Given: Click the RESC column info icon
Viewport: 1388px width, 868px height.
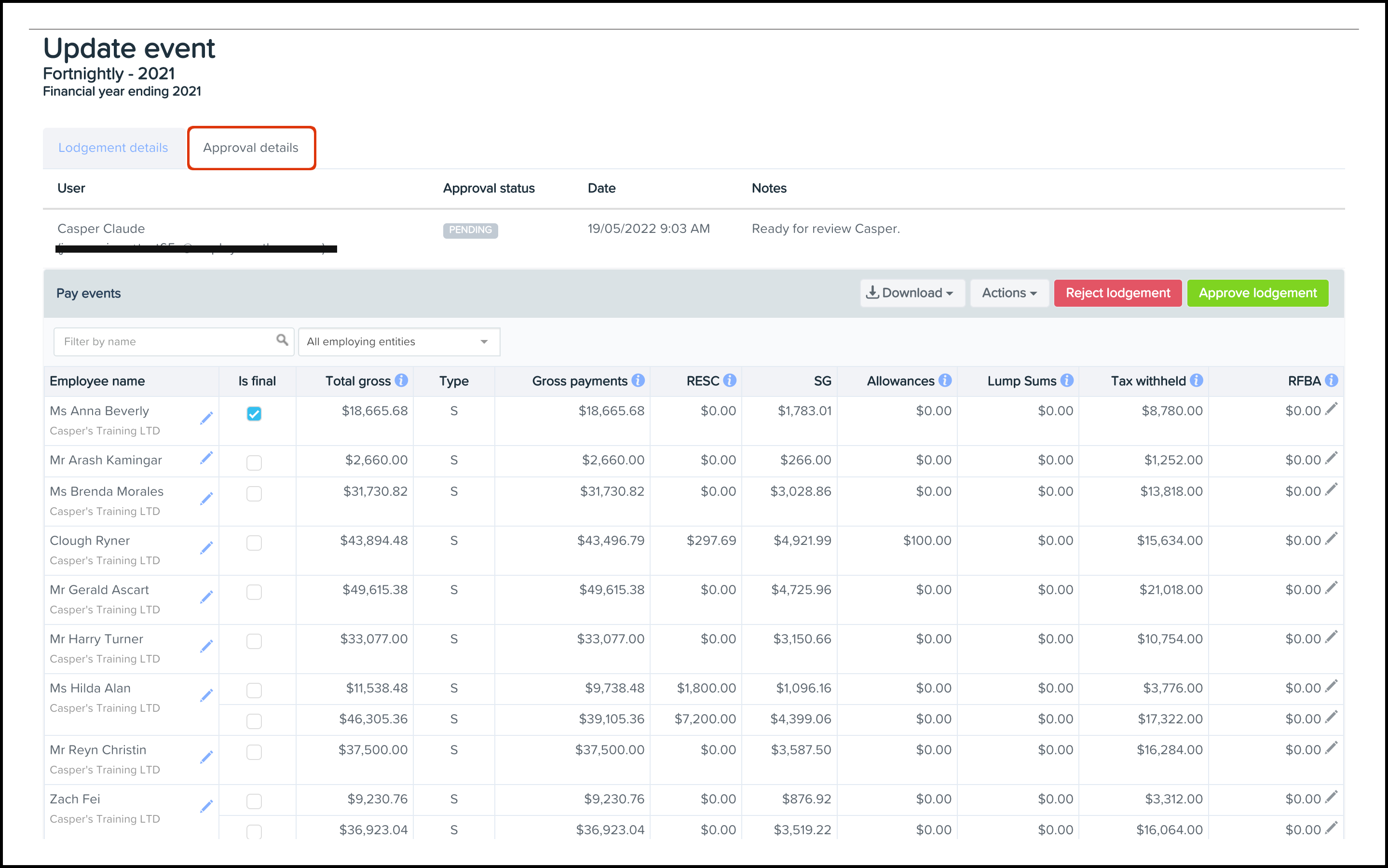Looking at the screenshot, I should pyautogui.click(x=730, y=380).
